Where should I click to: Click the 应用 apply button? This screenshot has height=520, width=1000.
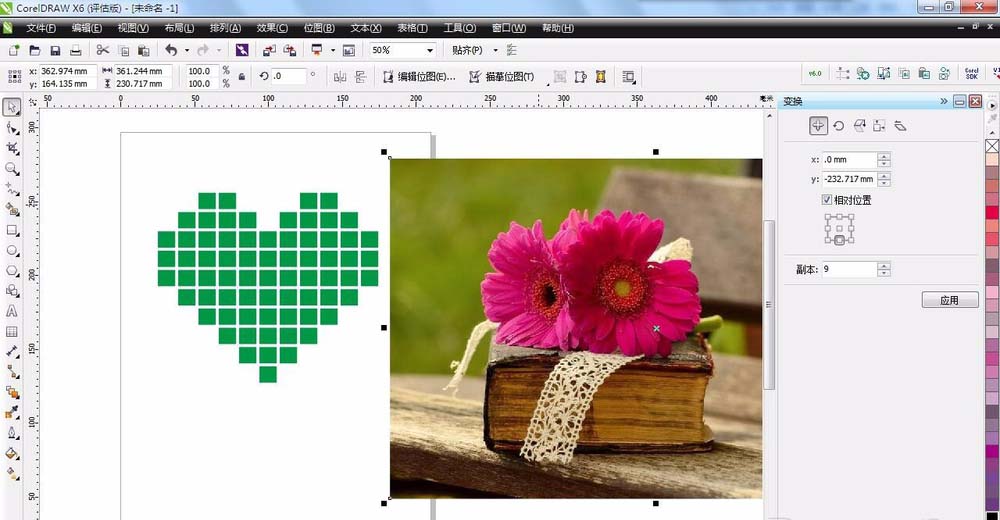coord(950,300)
